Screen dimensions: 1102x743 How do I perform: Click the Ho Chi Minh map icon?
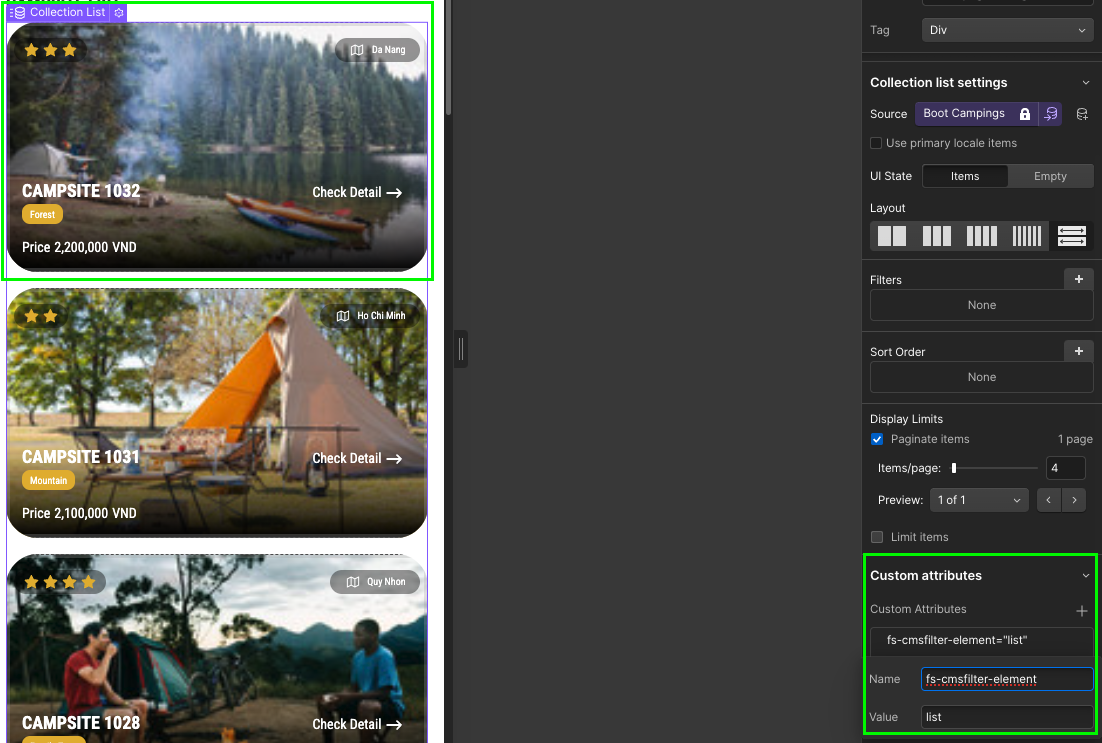click(343, 316)
